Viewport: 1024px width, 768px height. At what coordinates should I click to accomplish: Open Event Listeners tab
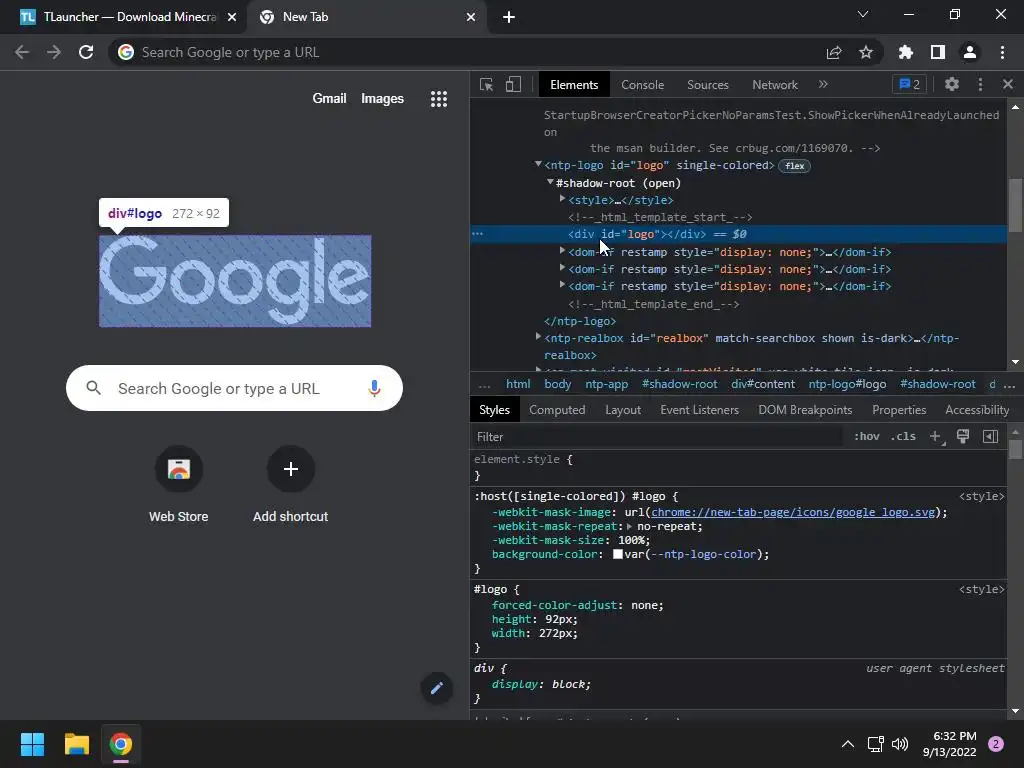[x=699, y=410]
